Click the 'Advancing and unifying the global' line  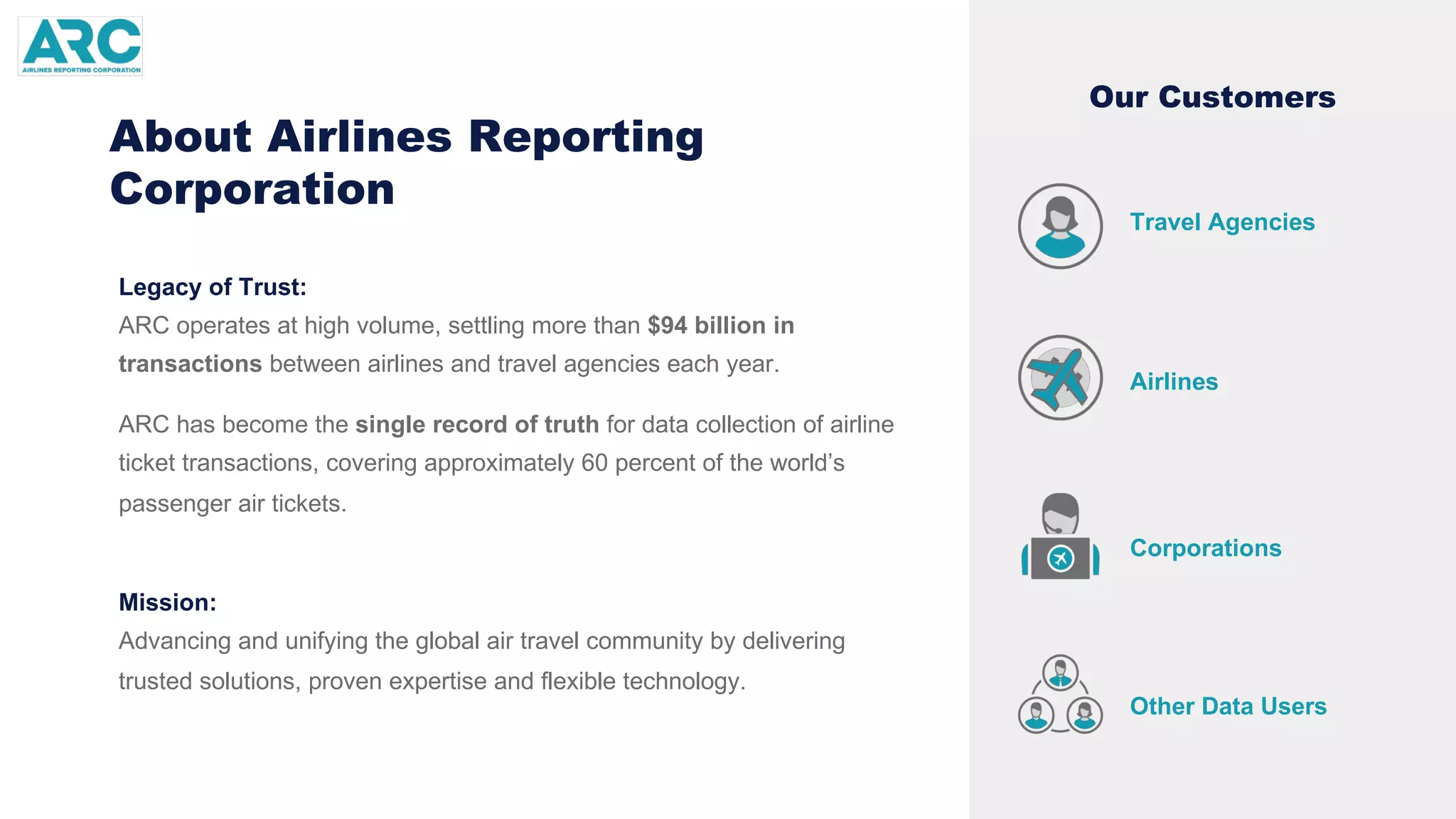[482, 641]
